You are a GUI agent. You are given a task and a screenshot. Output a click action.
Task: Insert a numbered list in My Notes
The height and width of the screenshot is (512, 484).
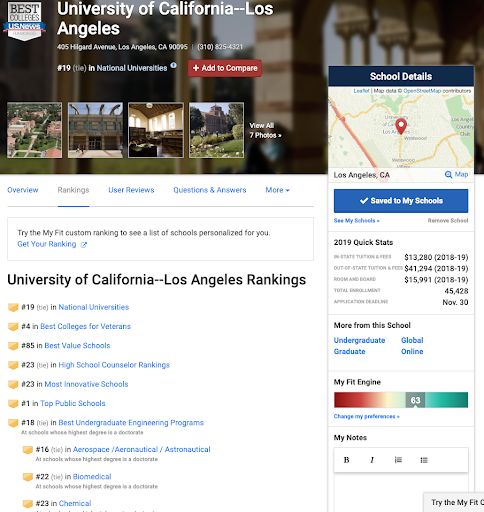(398, 460)
